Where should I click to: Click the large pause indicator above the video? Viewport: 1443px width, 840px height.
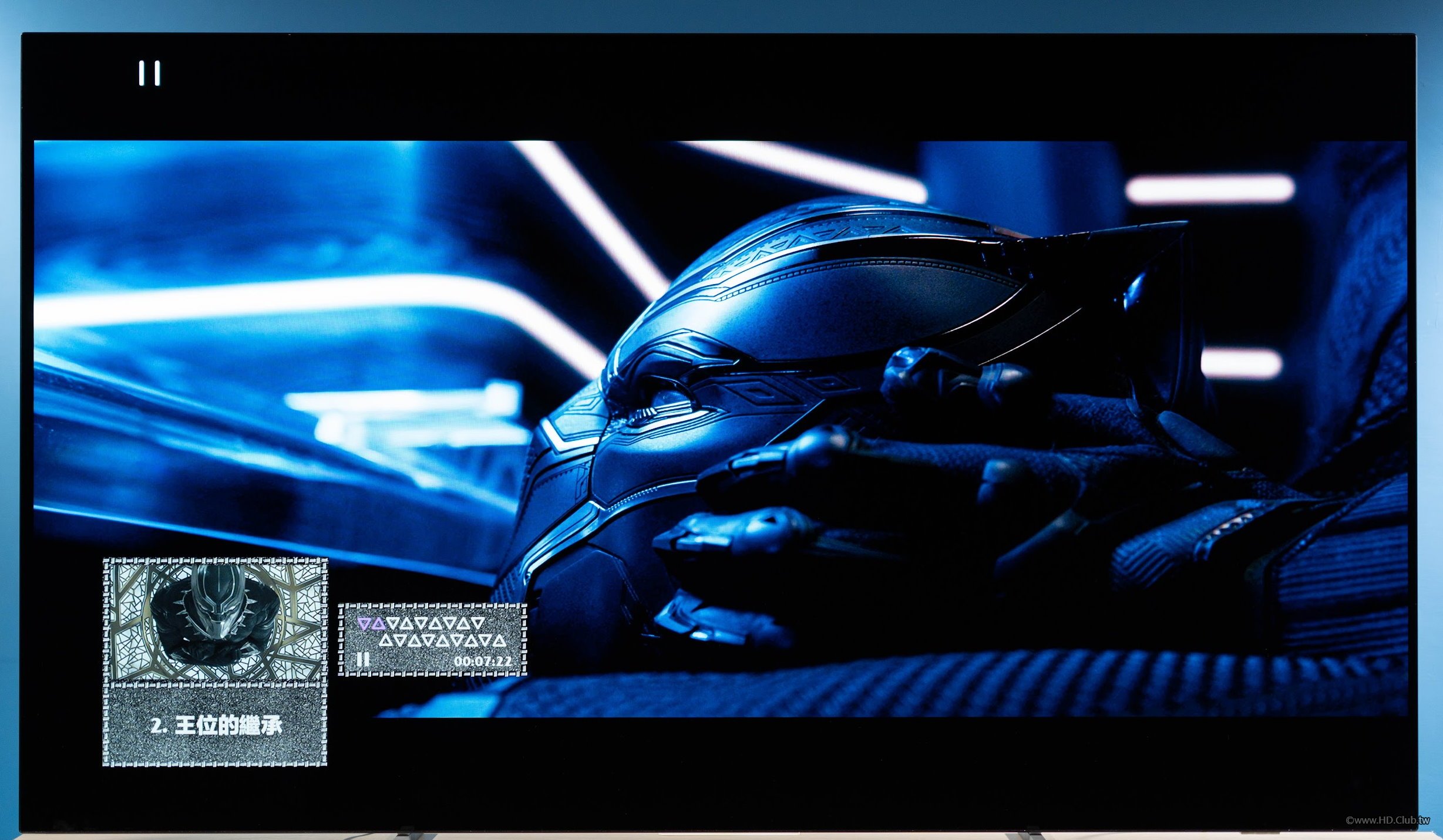(x=149, y=73)
